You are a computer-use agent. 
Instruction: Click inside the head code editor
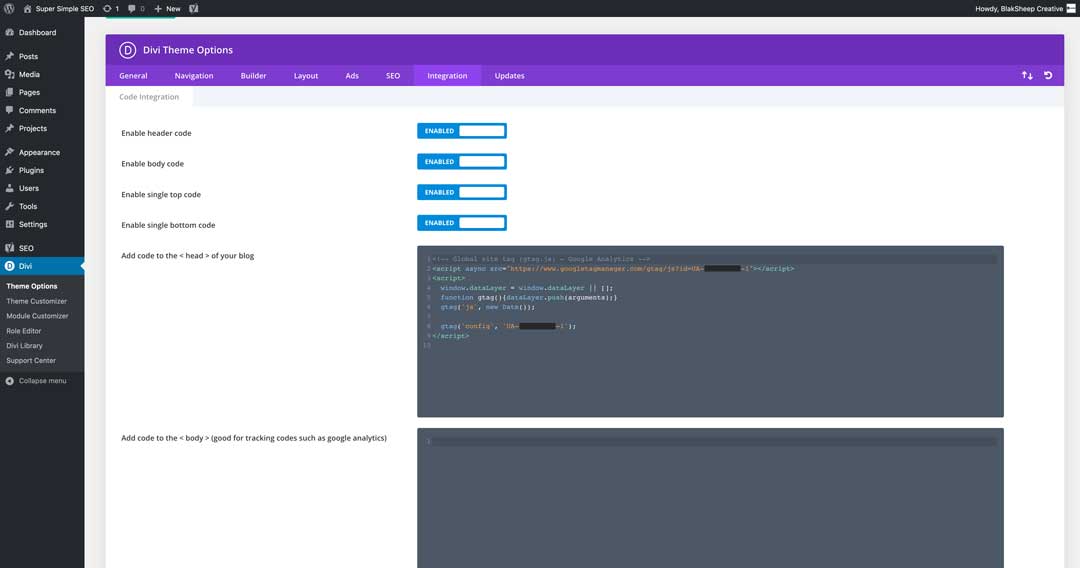(710, 331)
